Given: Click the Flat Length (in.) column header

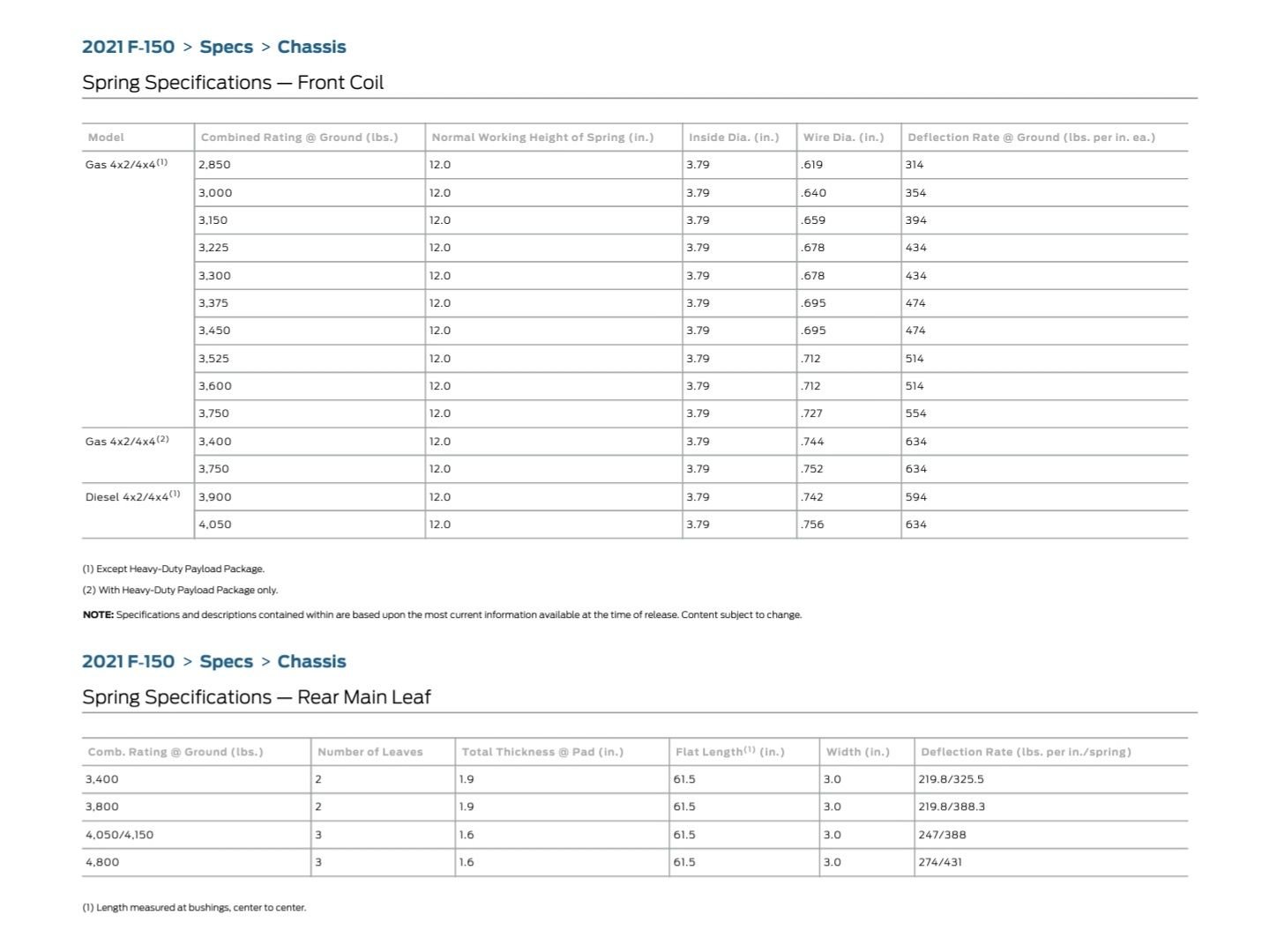Looking at the screenshot, I should coord(729,752).
